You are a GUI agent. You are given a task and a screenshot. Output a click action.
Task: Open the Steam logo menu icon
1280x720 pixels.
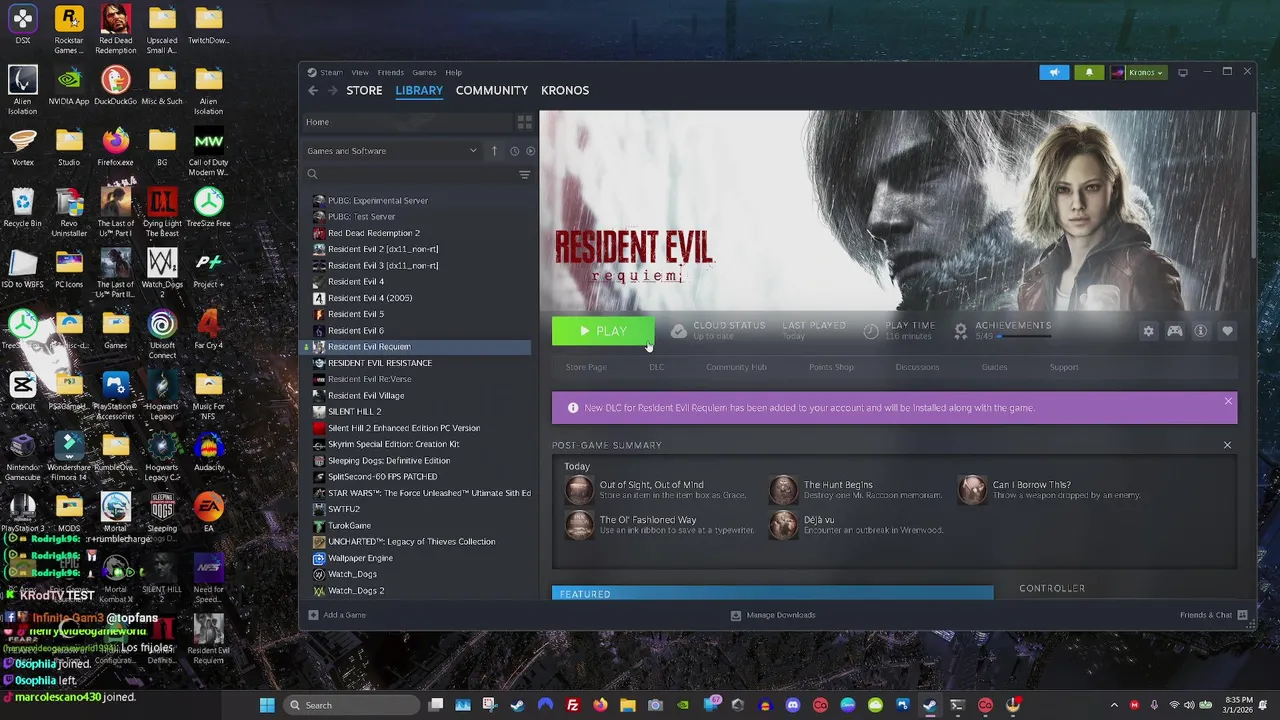[312, 72]
